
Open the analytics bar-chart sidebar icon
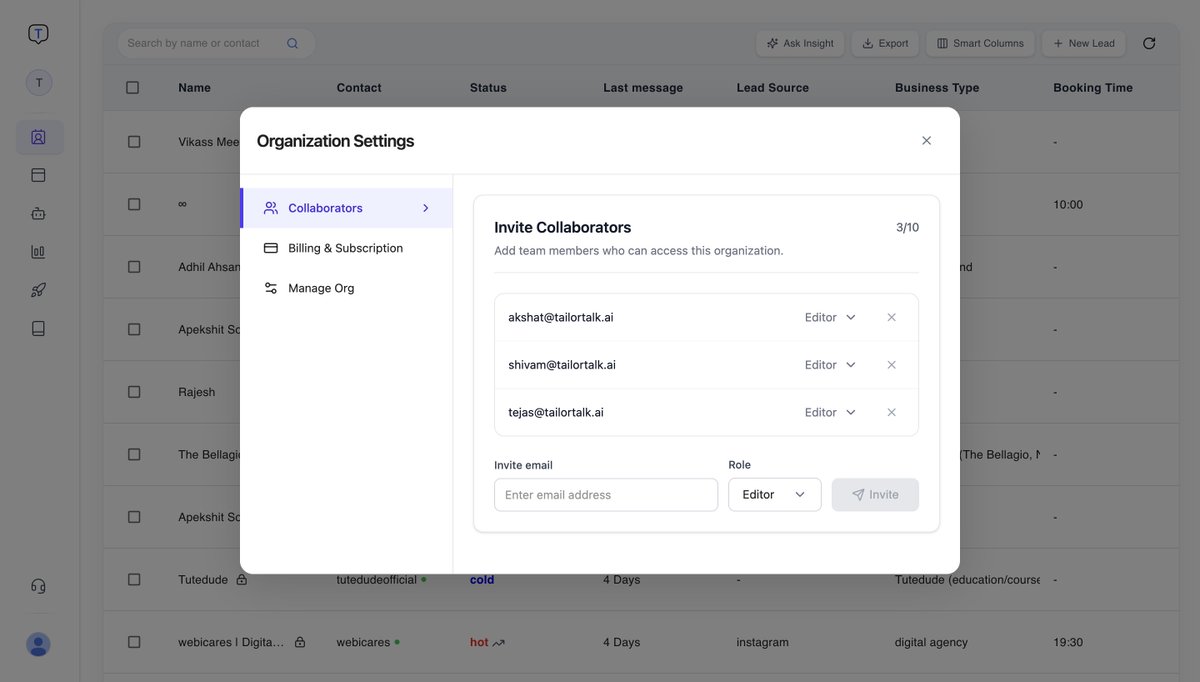coord(36,249)
